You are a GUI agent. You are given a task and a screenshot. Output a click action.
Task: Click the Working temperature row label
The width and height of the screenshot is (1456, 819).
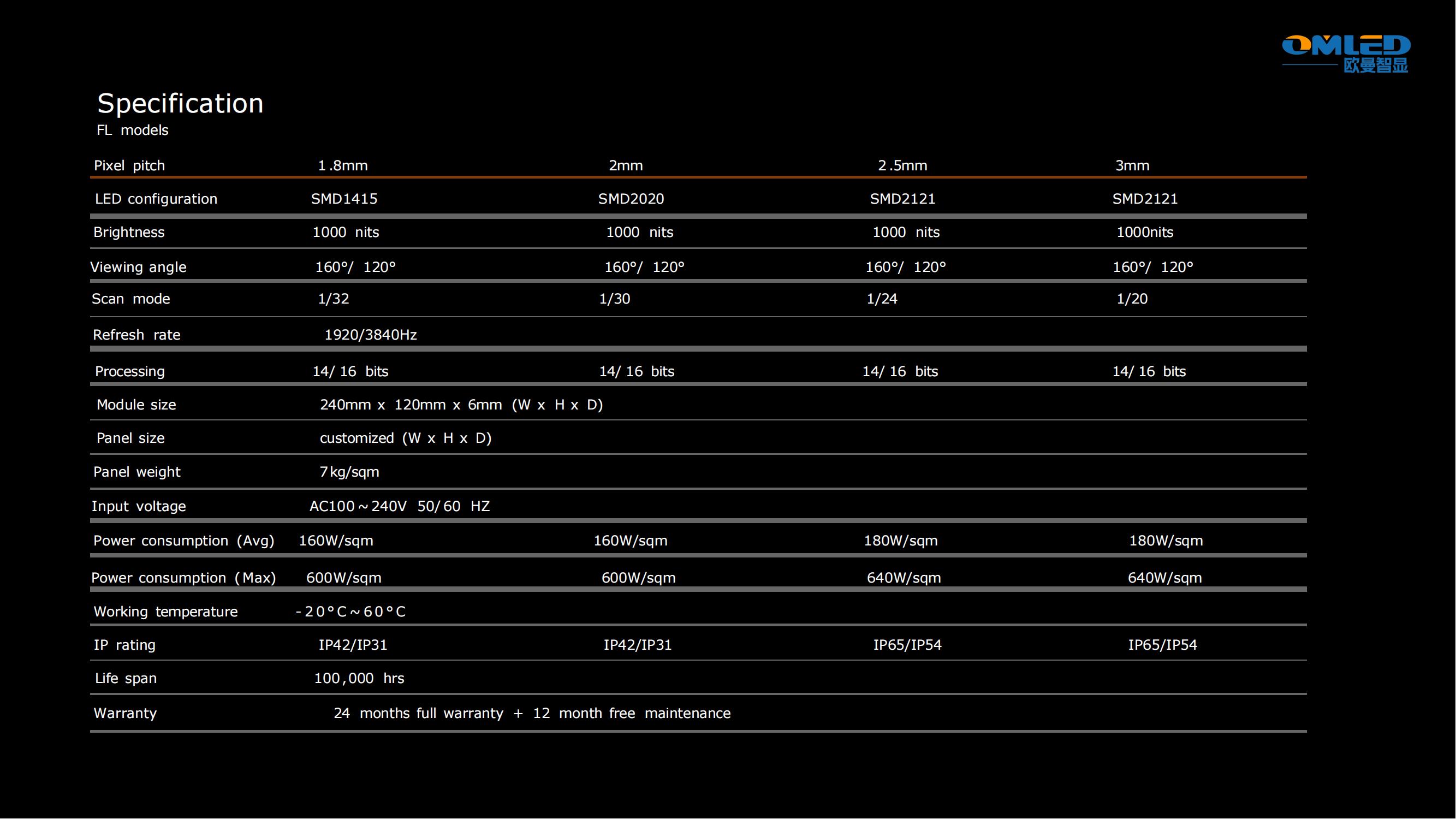(x=165, y=612)
